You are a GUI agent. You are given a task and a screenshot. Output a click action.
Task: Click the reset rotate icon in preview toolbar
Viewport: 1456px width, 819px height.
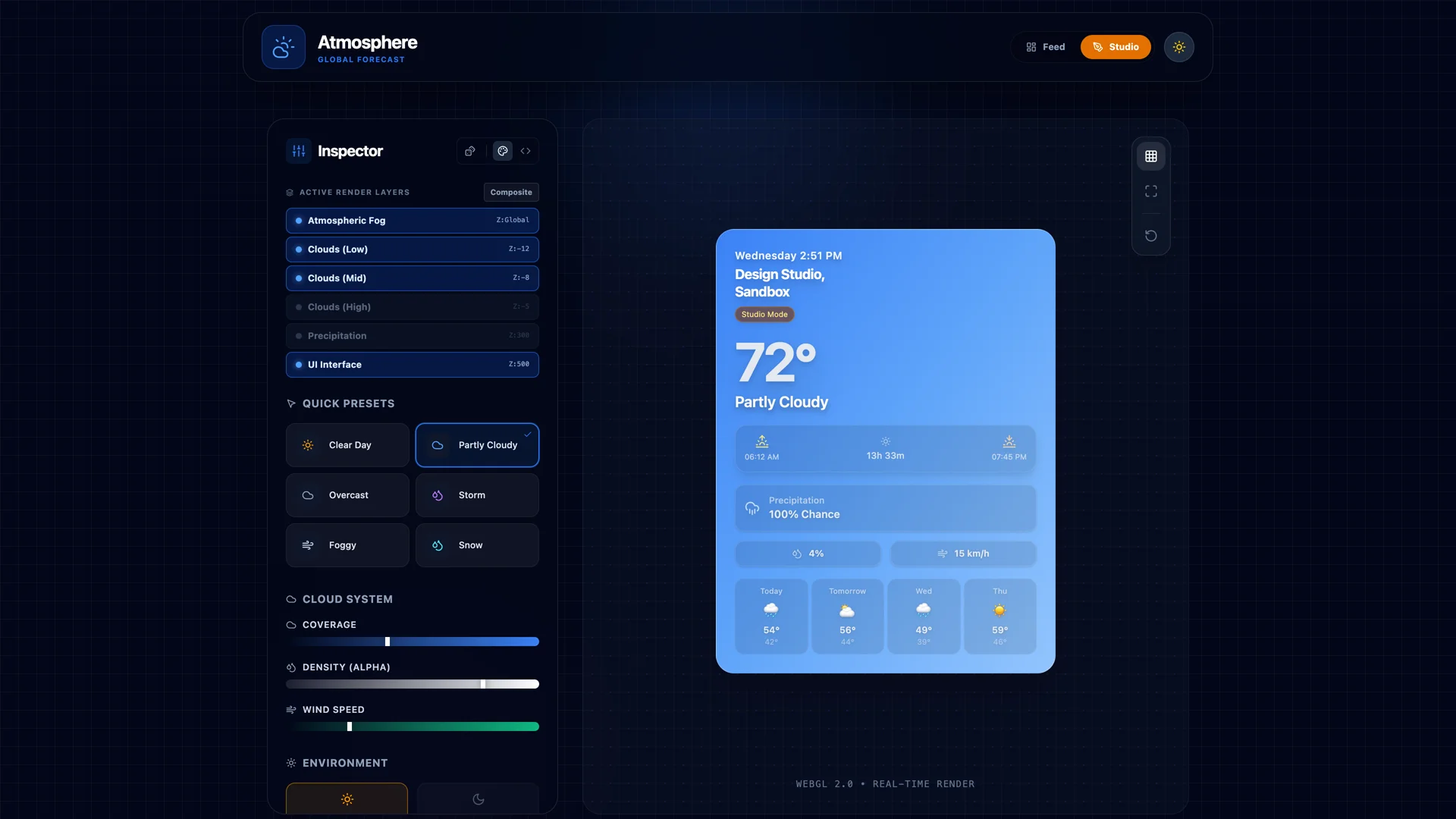click(x=1150, y=236)
